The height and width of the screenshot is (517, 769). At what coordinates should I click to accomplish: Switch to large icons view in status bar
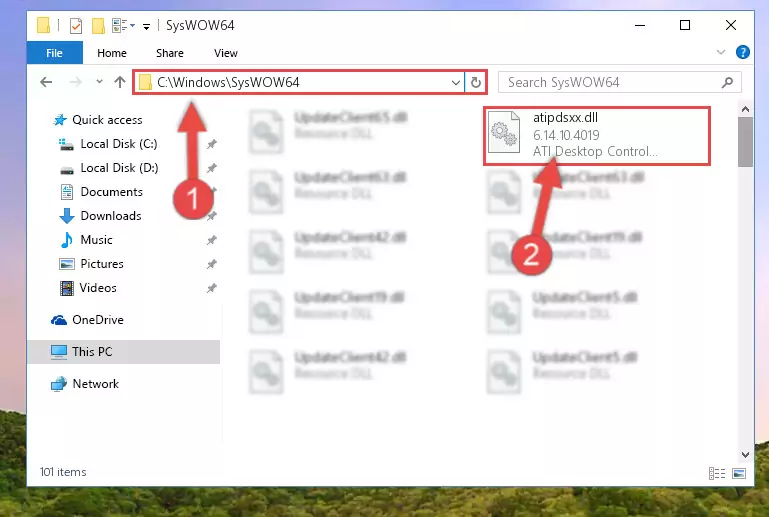tap(739, 473)
